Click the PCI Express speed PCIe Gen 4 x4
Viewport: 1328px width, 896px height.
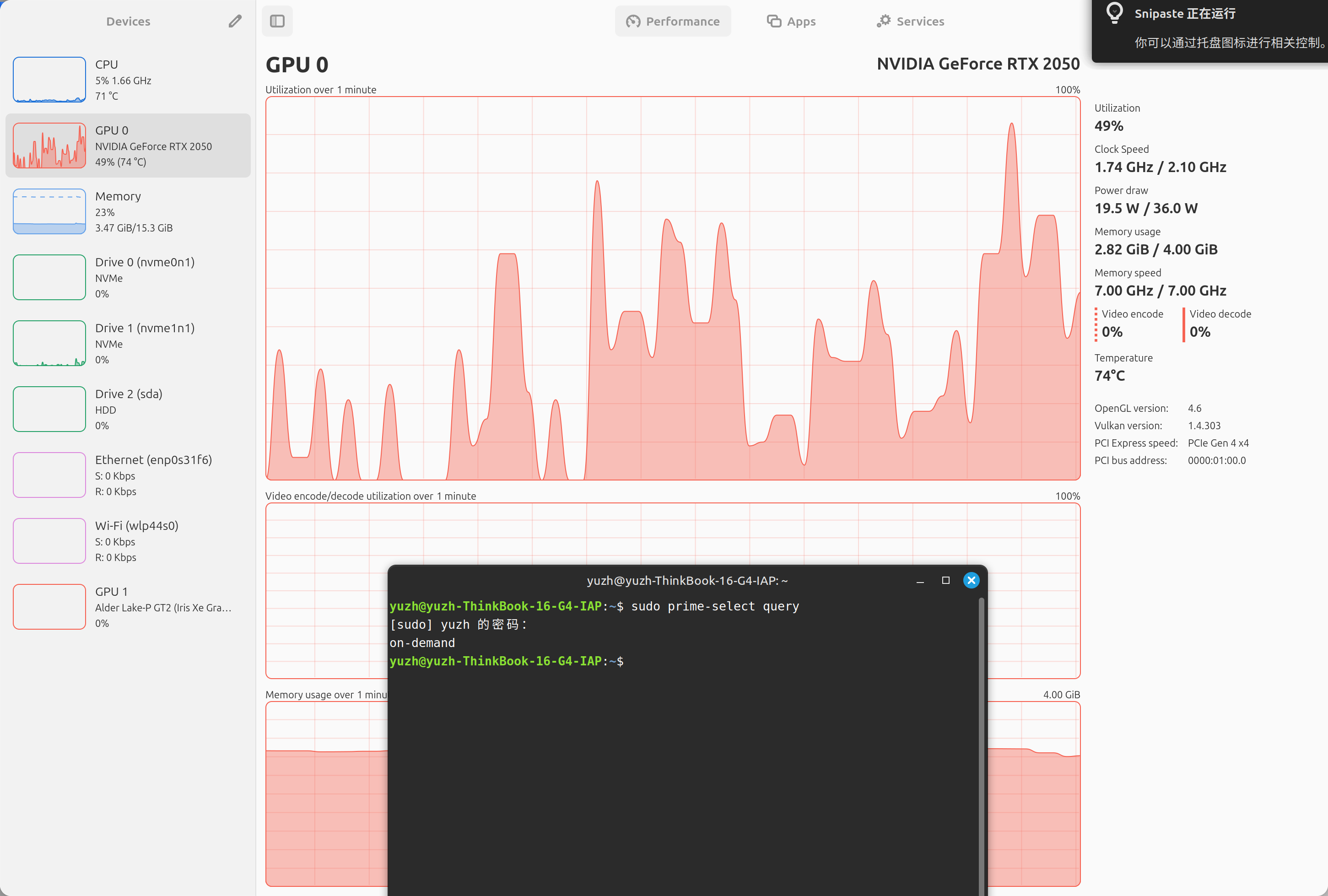pos(1218,443)
